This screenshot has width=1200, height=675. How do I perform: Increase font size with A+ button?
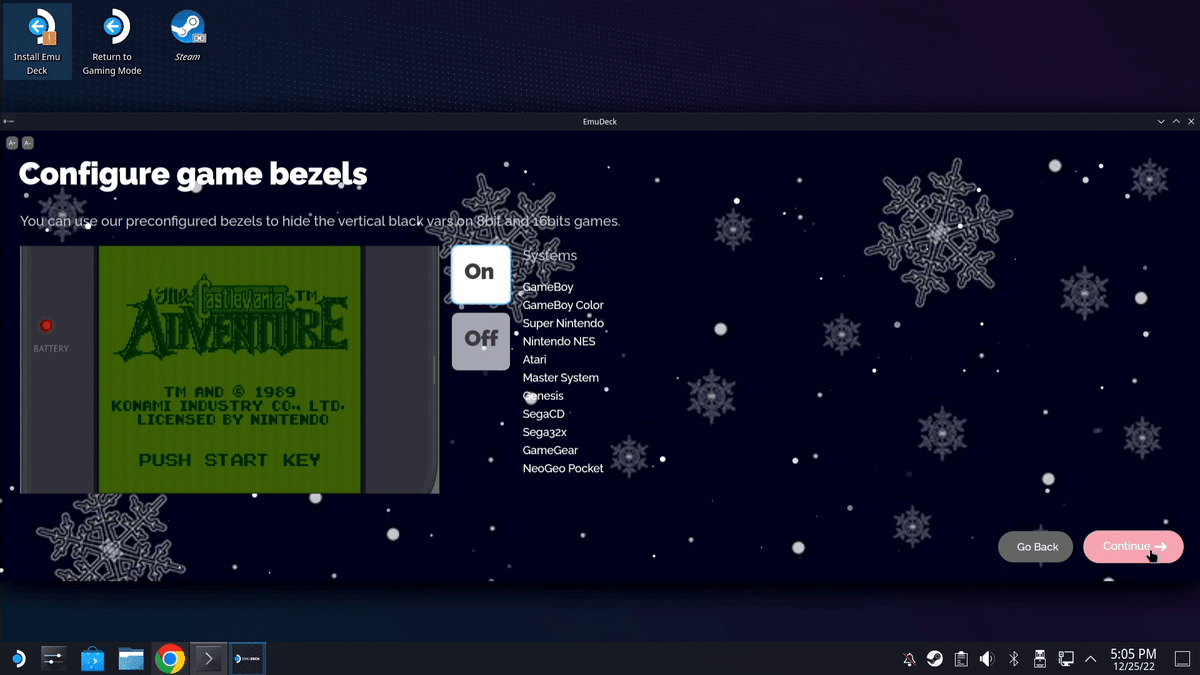tap(12, 143)
